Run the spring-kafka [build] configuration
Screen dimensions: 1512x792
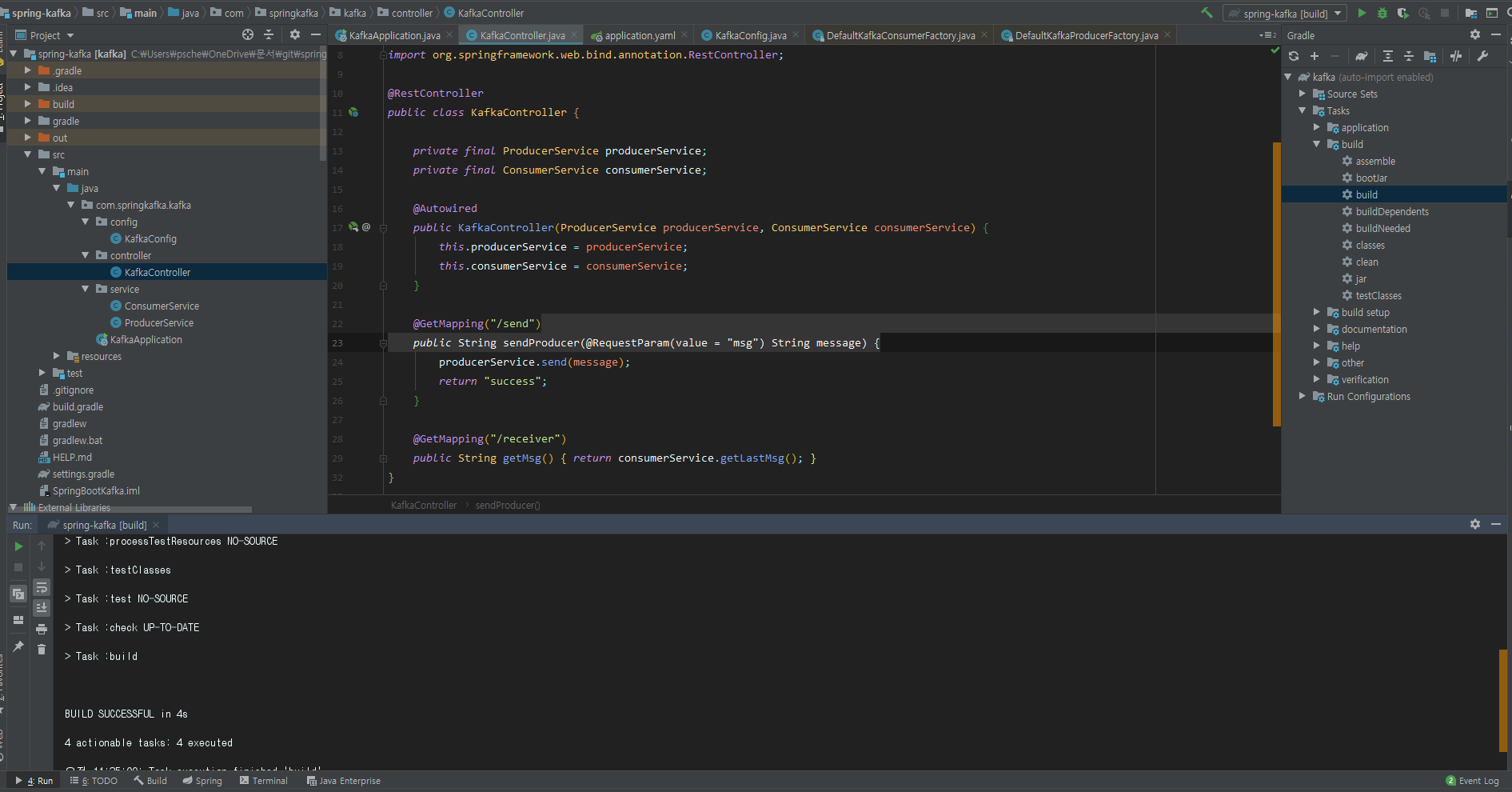(1362, 13)
